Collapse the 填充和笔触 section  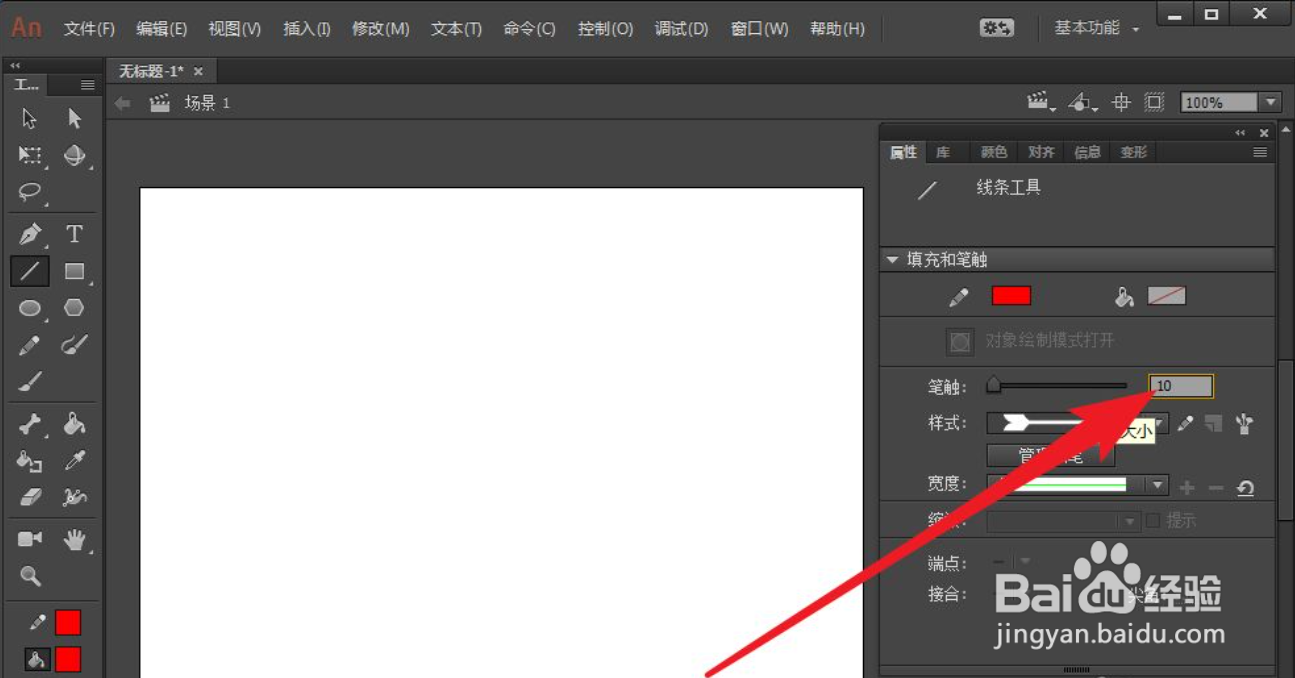pyautogui.click(x=892, y=260)
